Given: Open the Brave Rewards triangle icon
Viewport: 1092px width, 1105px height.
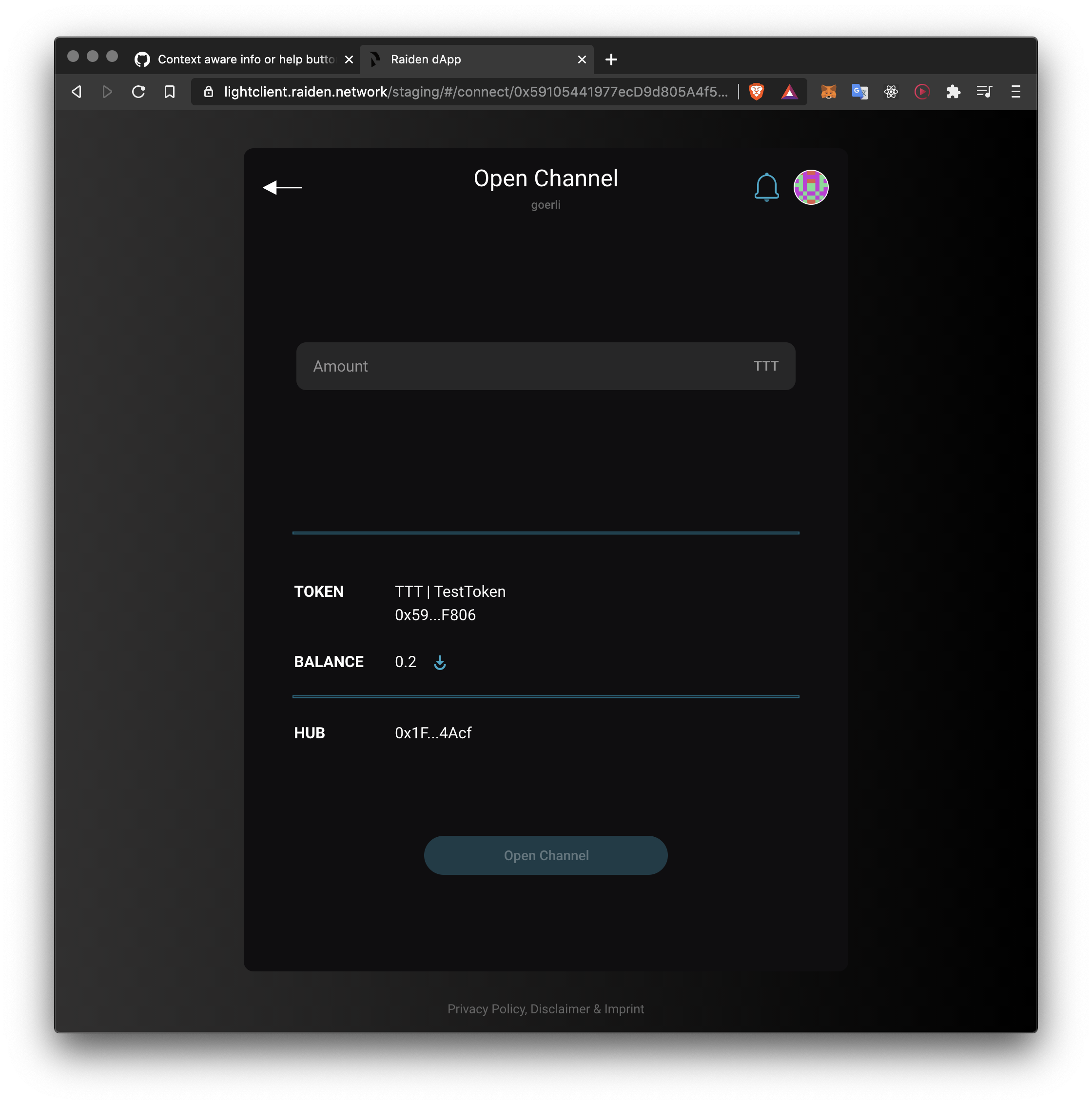Looking at the screenshot, I should pos(789,92).
